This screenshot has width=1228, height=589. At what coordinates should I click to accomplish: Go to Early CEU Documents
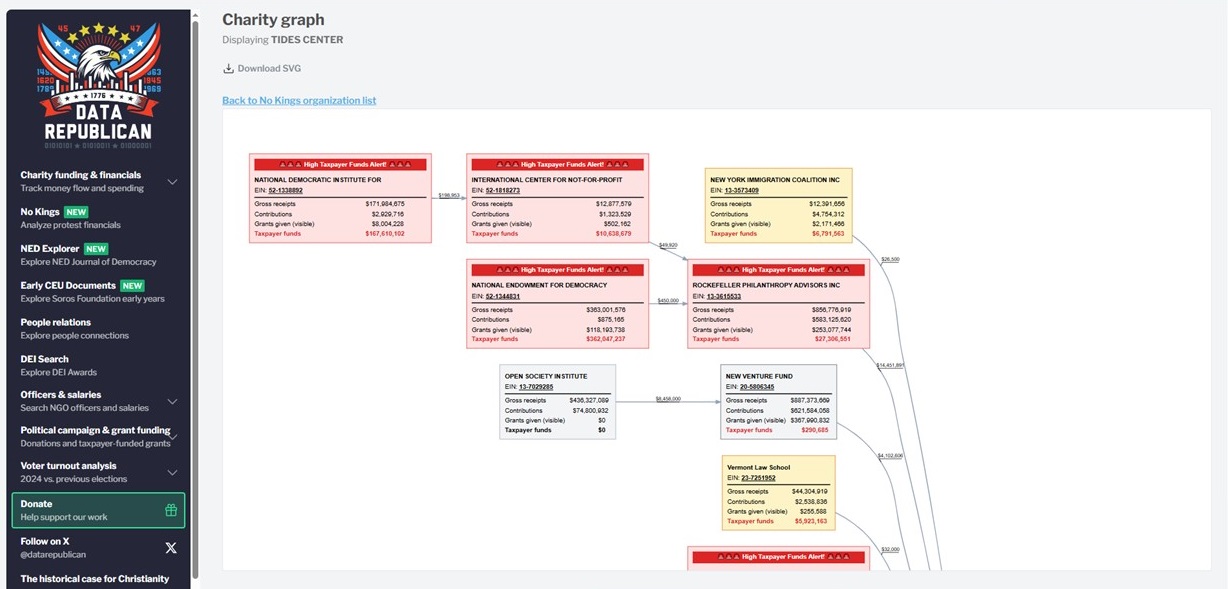pyautogui.click(x=98, y=291)
